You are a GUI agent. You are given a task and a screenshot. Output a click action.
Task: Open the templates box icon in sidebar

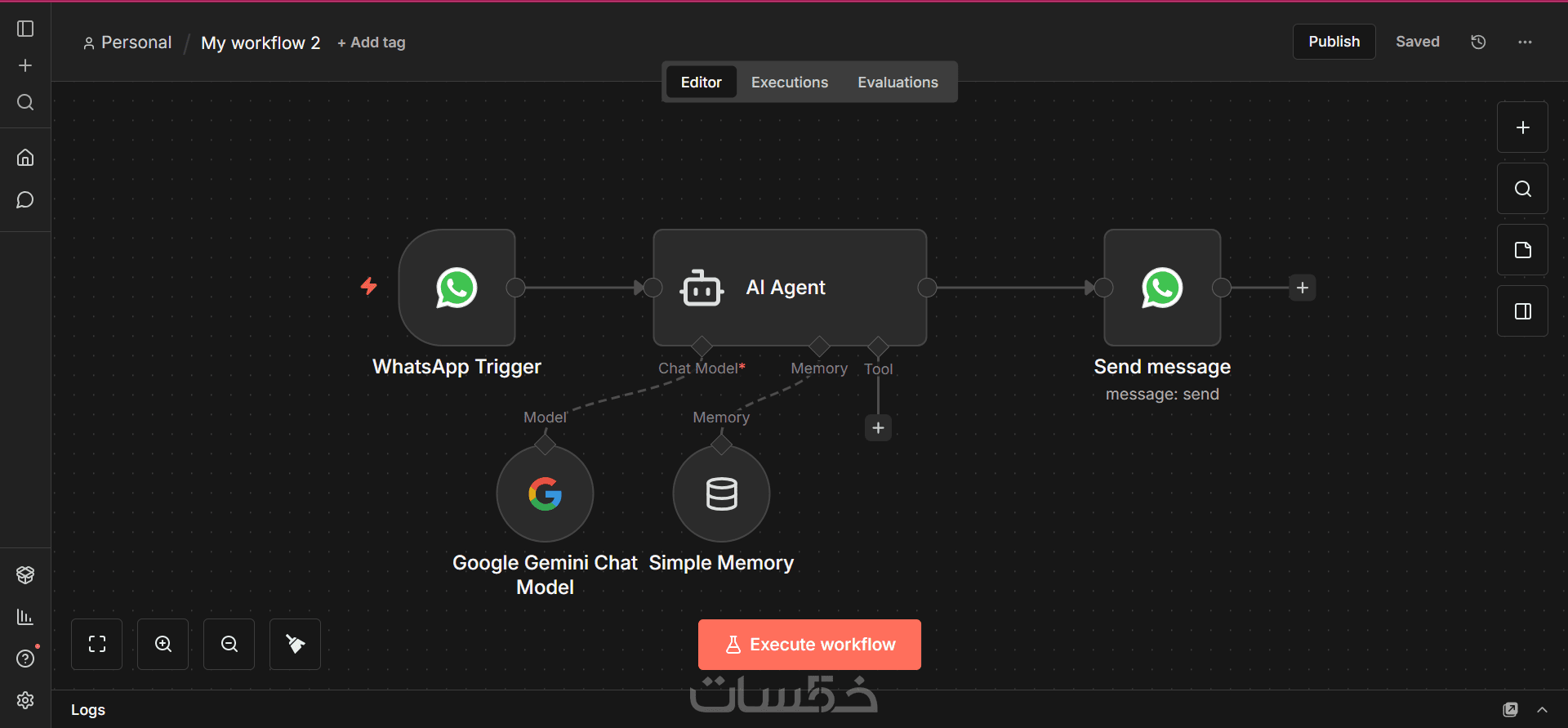[x=25, y=574]
